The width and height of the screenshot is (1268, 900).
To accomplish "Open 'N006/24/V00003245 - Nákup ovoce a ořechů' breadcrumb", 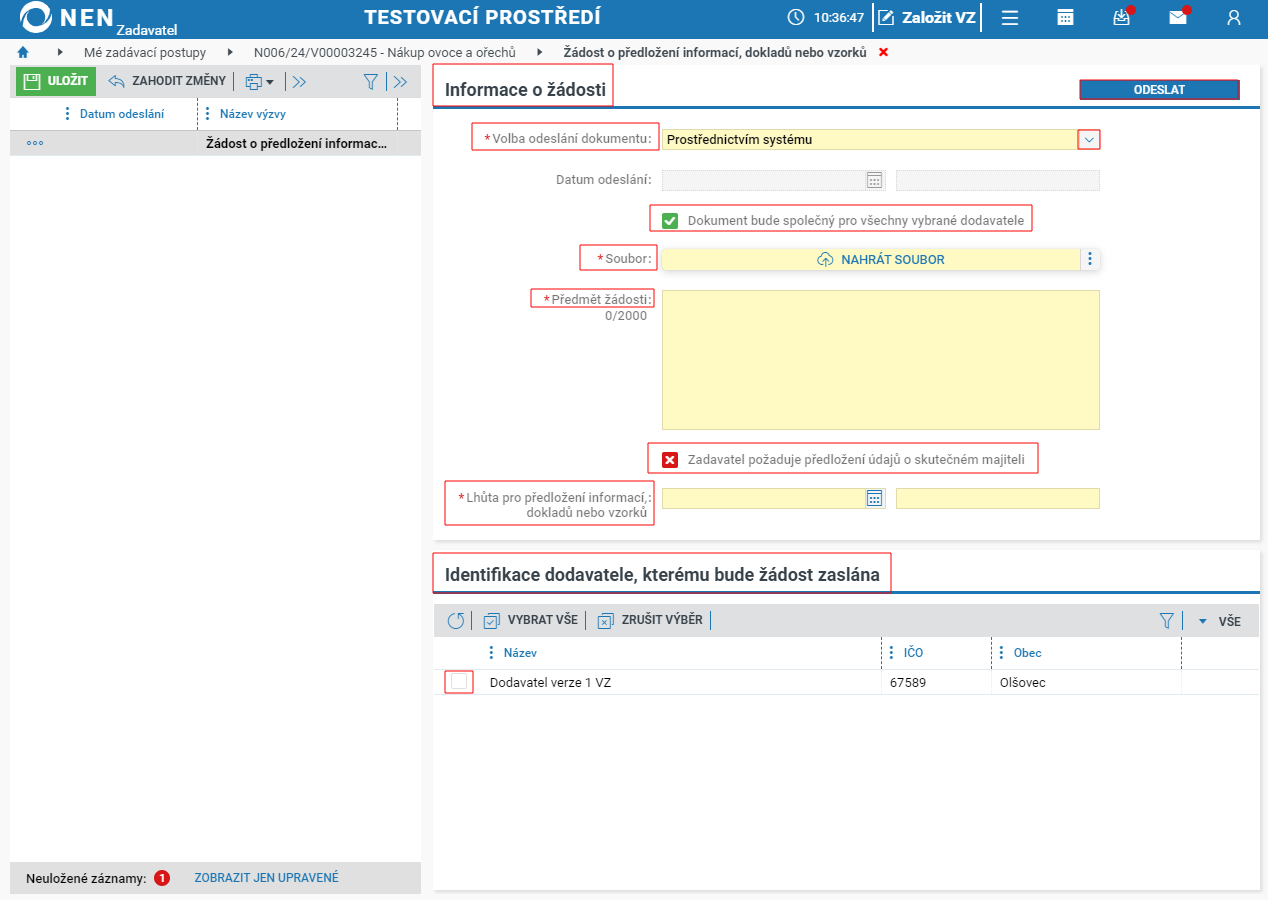I will pyautogui.click(x=385, y=52).
